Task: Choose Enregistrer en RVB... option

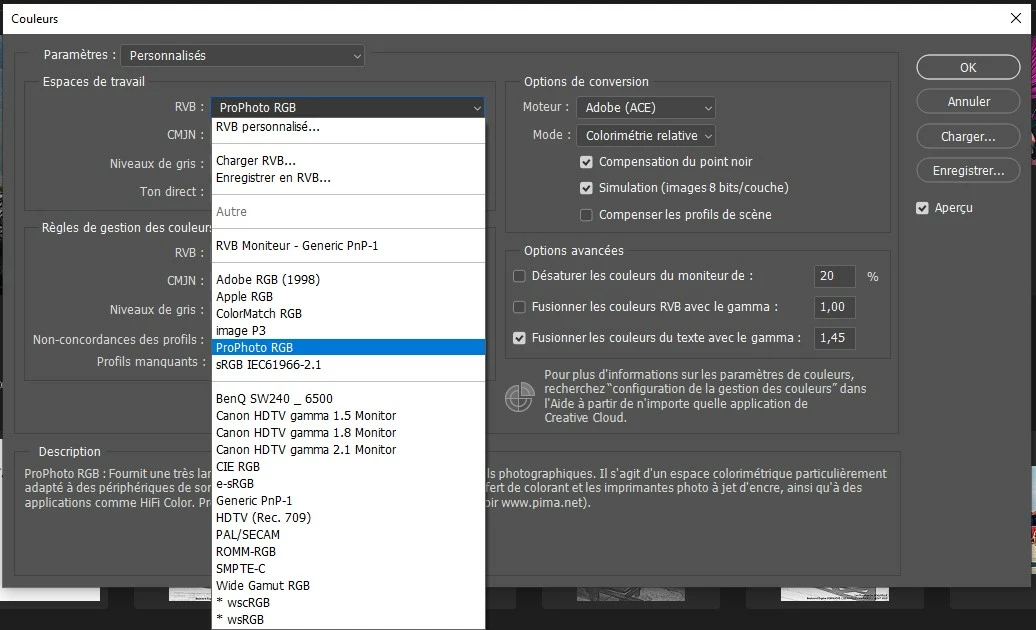Action: 348,178
